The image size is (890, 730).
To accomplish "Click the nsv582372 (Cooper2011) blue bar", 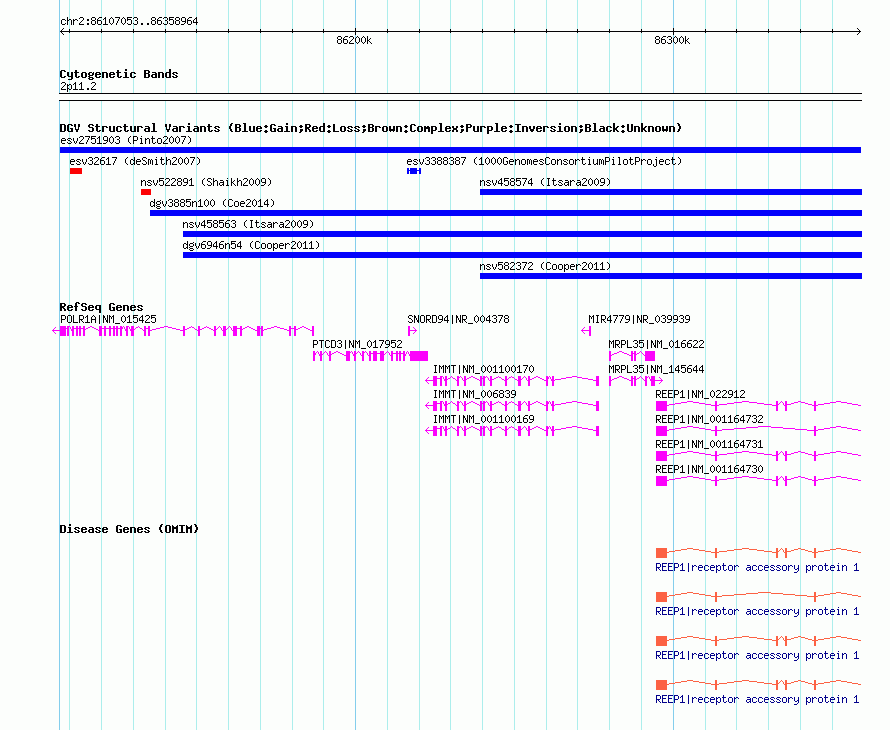I will (671, 276).
